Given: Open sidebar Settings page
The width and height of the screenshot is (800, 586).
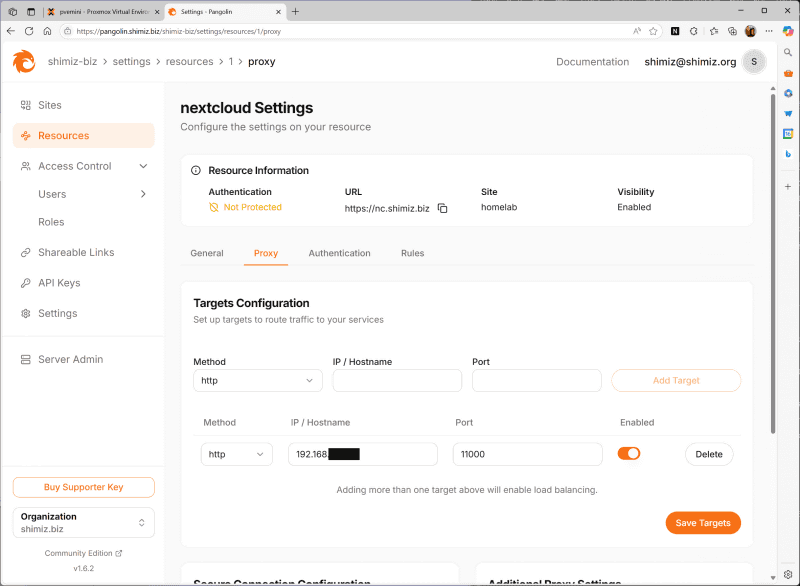Looking at the screenshot, I should click(x=58, y=312).
